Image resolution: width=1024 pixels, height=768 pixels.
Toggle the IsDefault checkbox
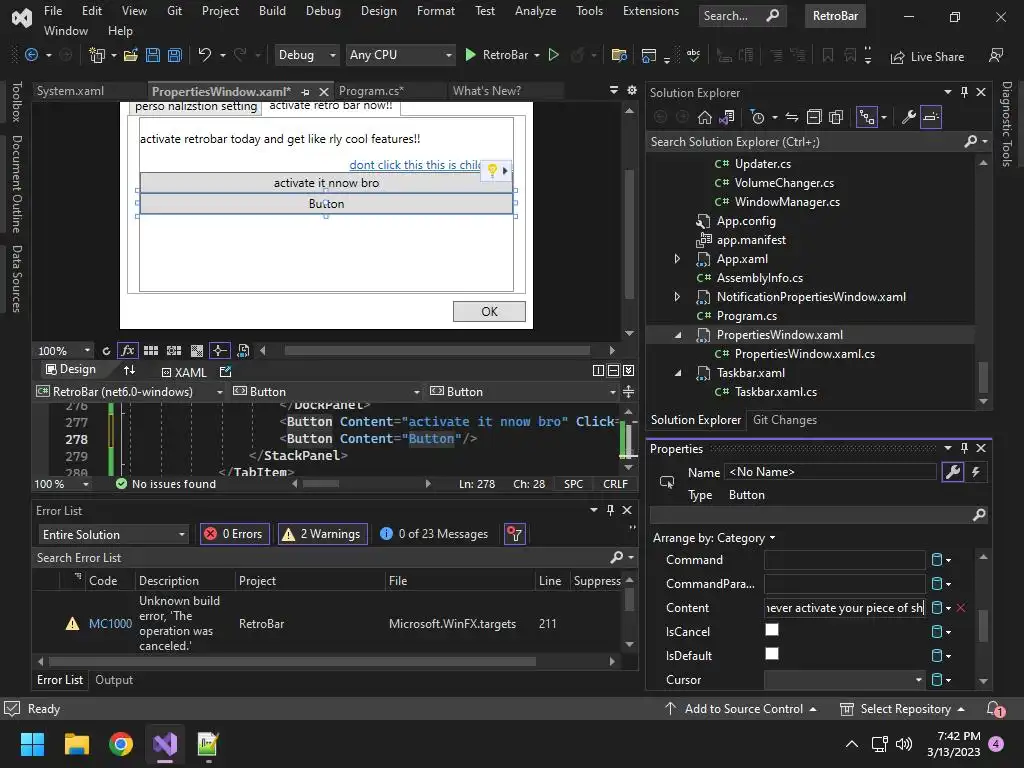pyautogui.click(x=772, y=654)
